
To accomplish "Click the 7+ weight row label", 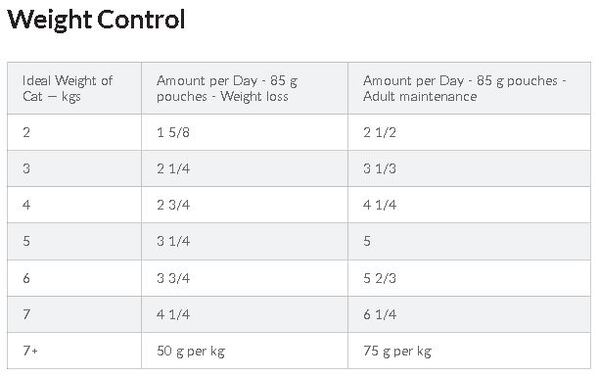I will tap(30, 350).
